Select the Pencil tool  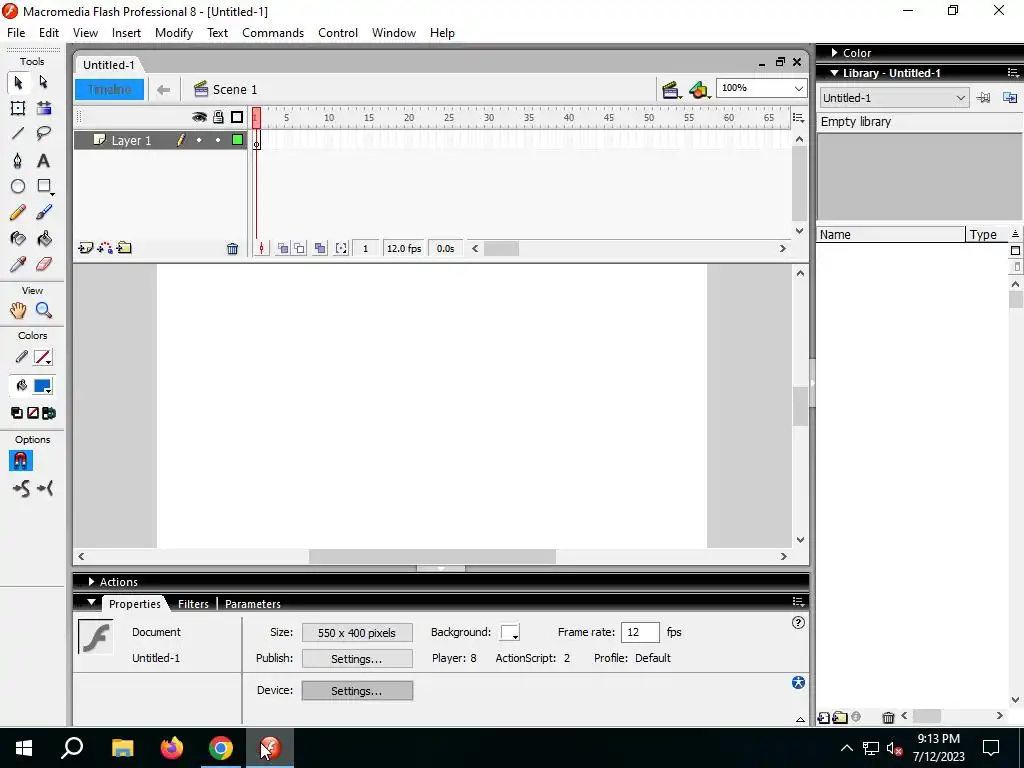pyautogui.click(x=18, y=212)
